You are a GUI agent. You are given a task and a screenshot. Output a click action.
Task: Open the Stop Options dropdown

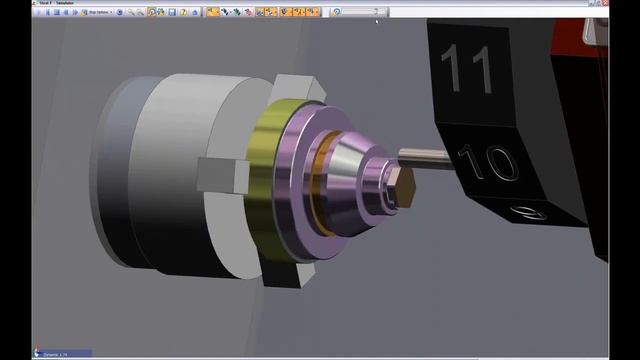(97, 12)
